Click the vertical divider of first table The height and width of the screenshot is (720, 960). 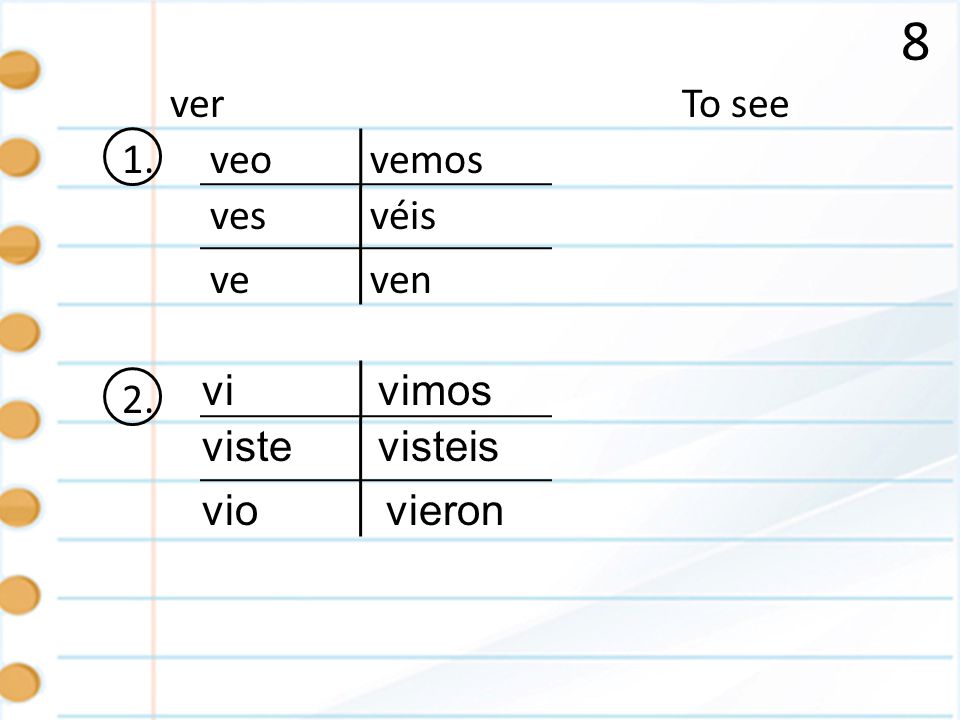tap(361, 216)
